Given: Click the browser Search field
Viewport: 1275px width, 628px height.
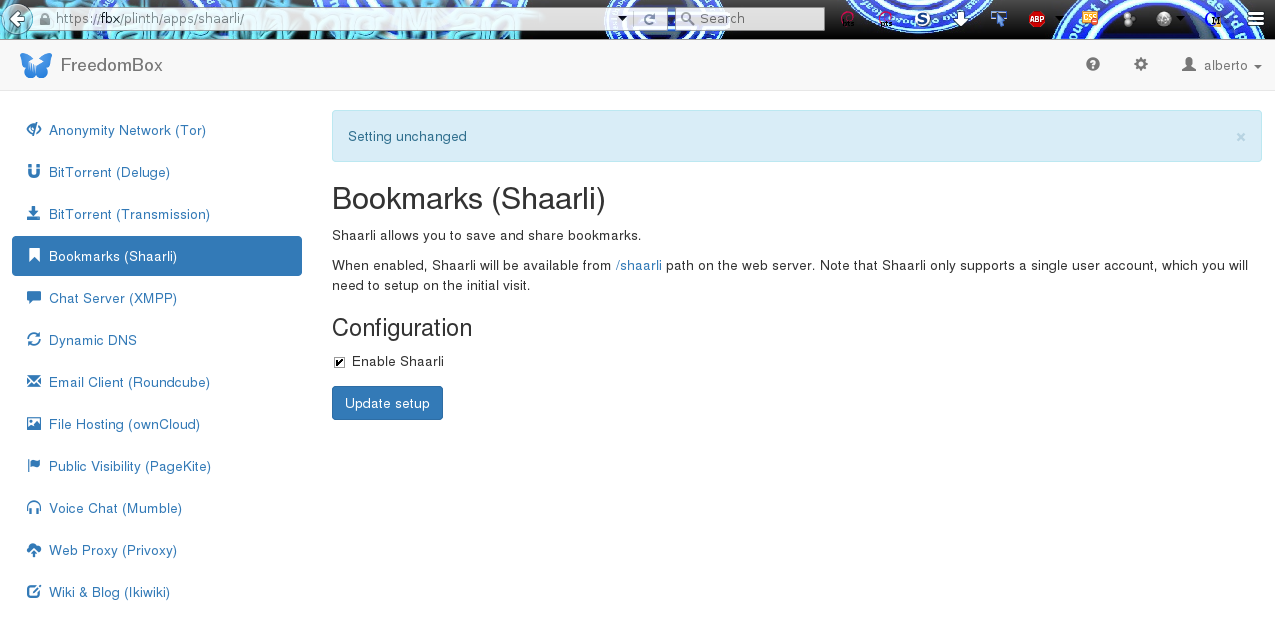Looking at the screenshot, I should pyautogui.click(x=750, y=19).
